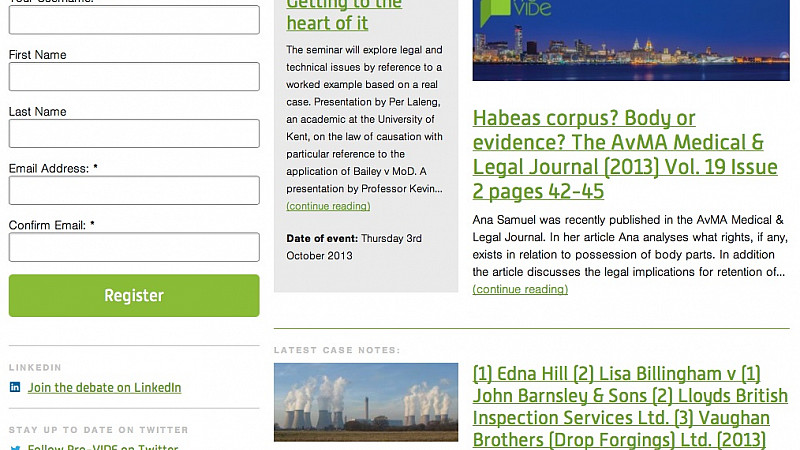Select the 'LINKEDIN' section heading

coord(35,367)
